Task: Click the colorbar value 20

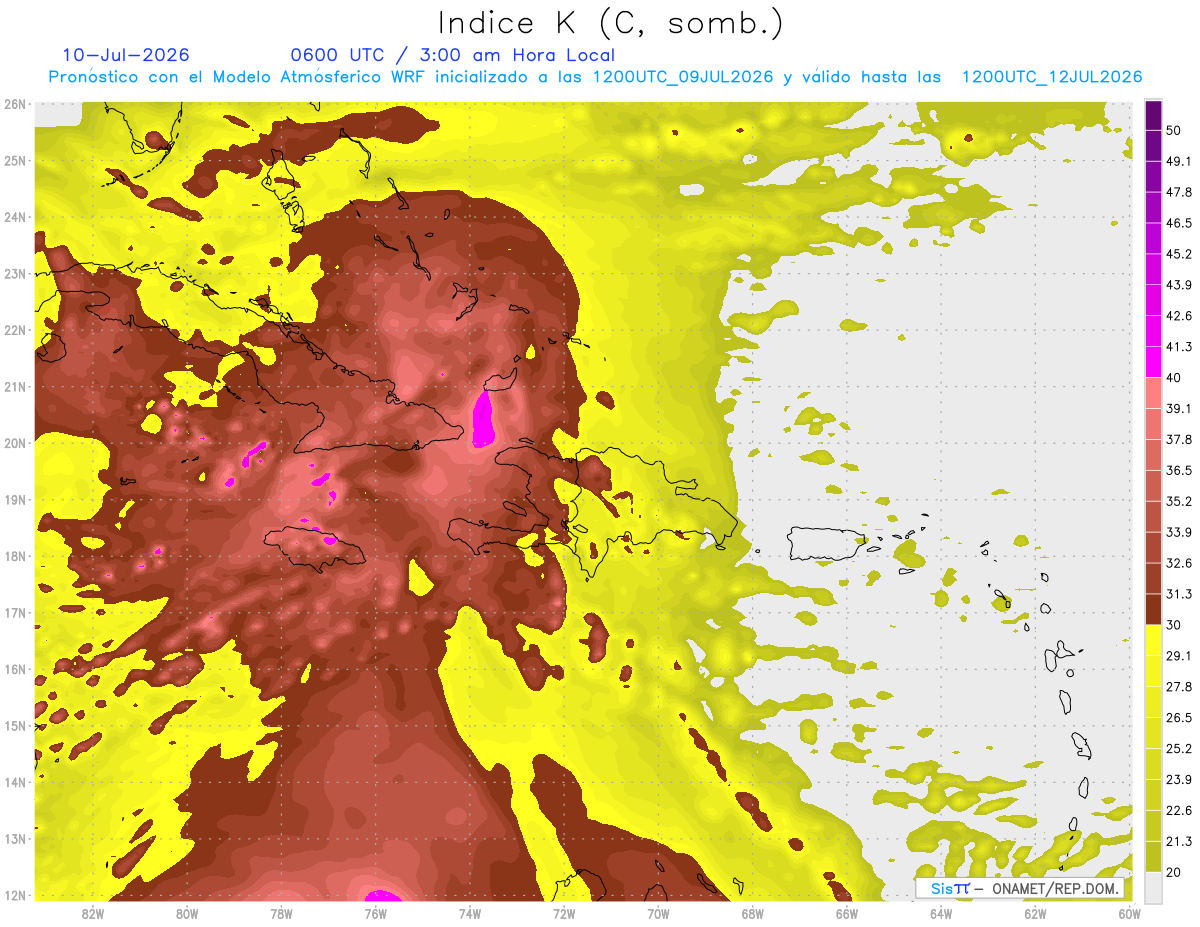Action: pos(1175,872)
